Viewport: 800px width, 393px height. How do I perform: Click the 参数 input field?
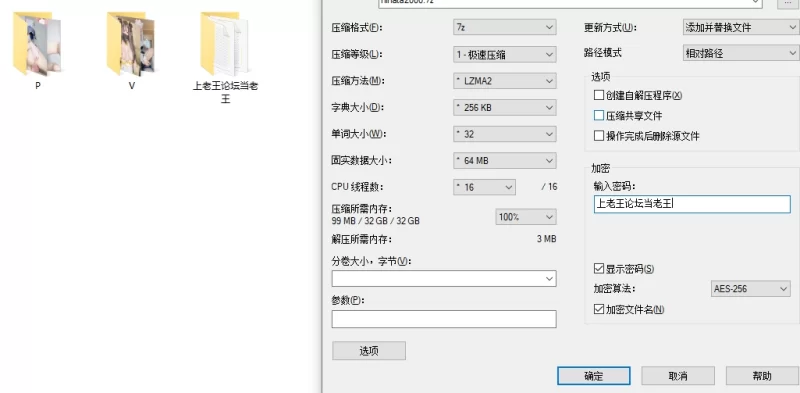pos(444,319)
